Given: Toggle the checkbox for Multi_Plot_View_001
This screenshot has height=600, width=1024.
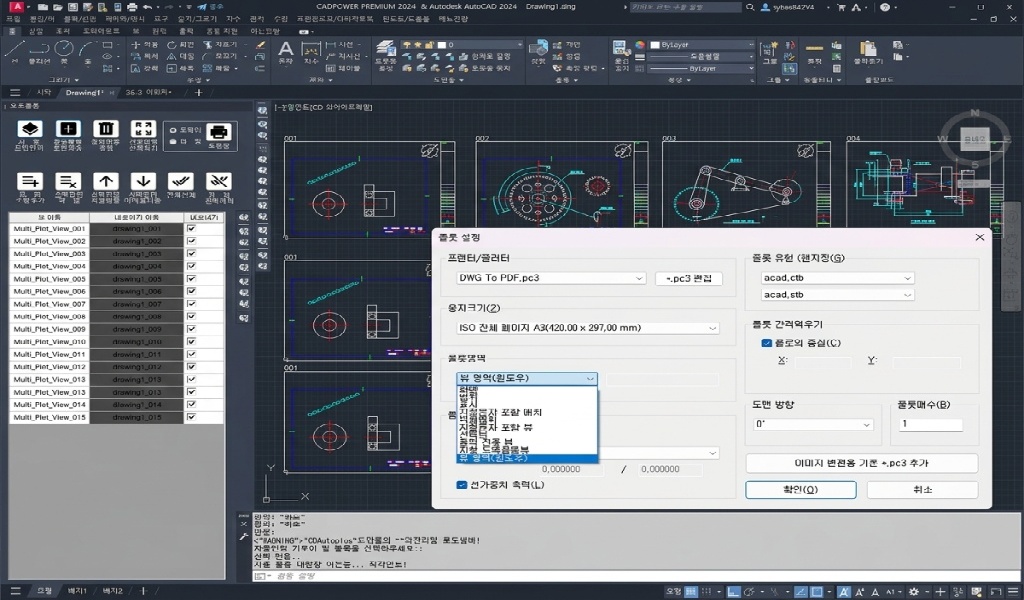Looking at the screenshot, I should tap(191, 229).
